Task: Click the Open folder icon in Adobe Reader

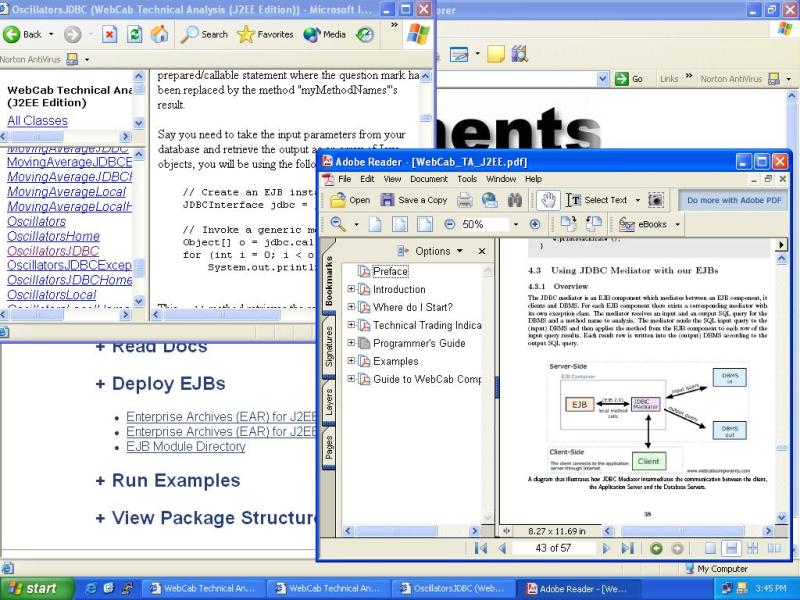Action: click(338, 200)
